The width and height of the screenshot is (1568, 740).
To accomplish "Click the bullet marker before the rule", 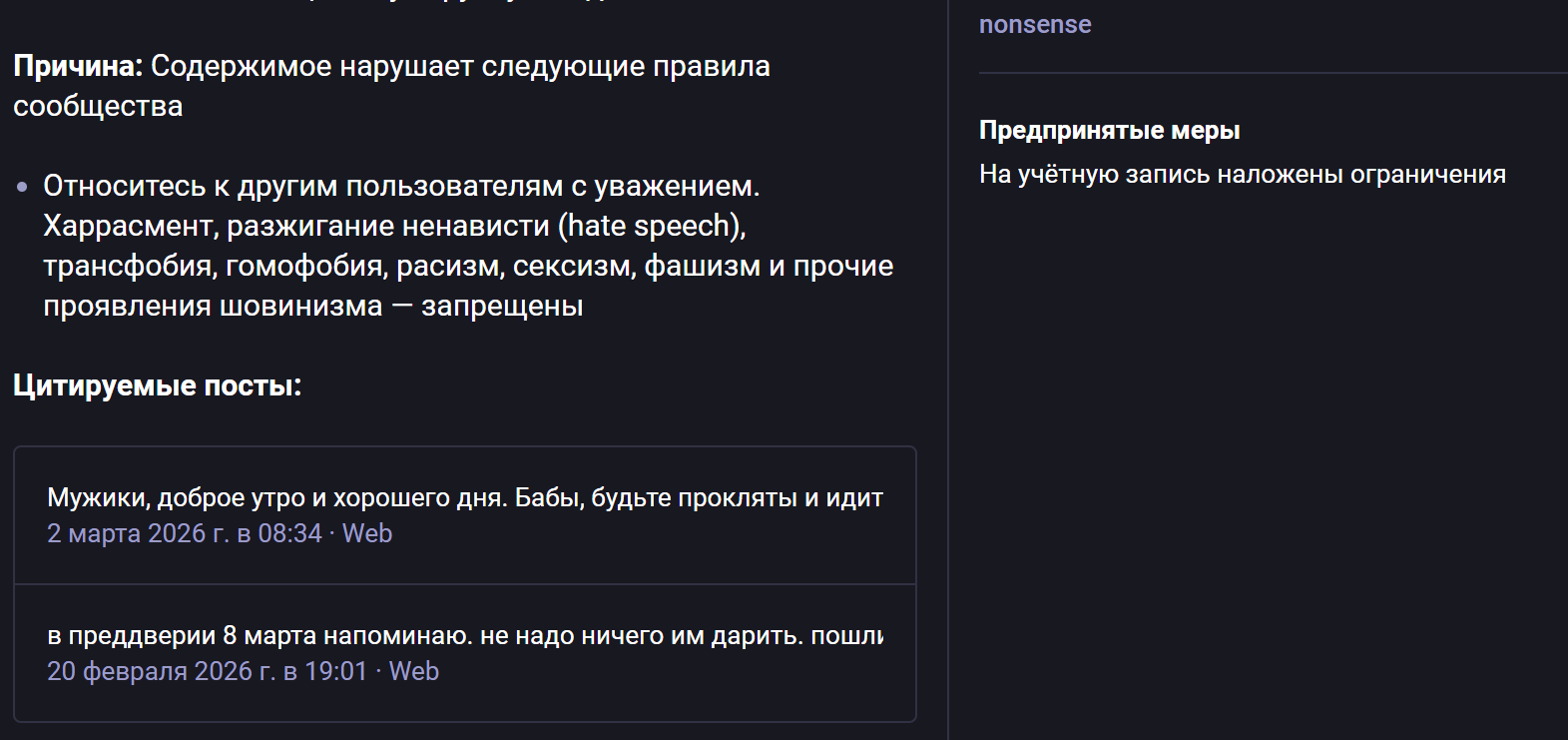I will 22,187.
